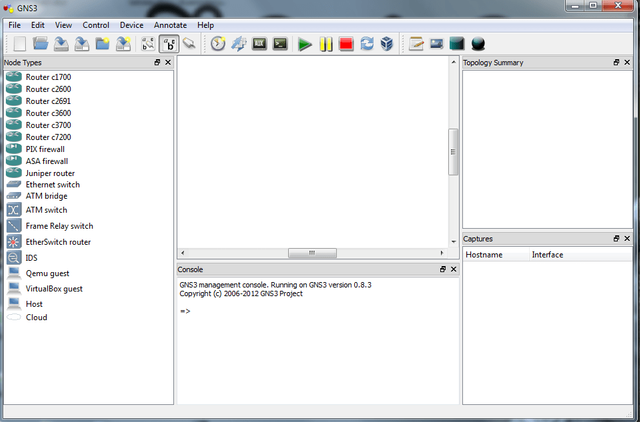Click the Console connect to all devices icon
Screen dimensions: 640x422
[x=280, y=44]
